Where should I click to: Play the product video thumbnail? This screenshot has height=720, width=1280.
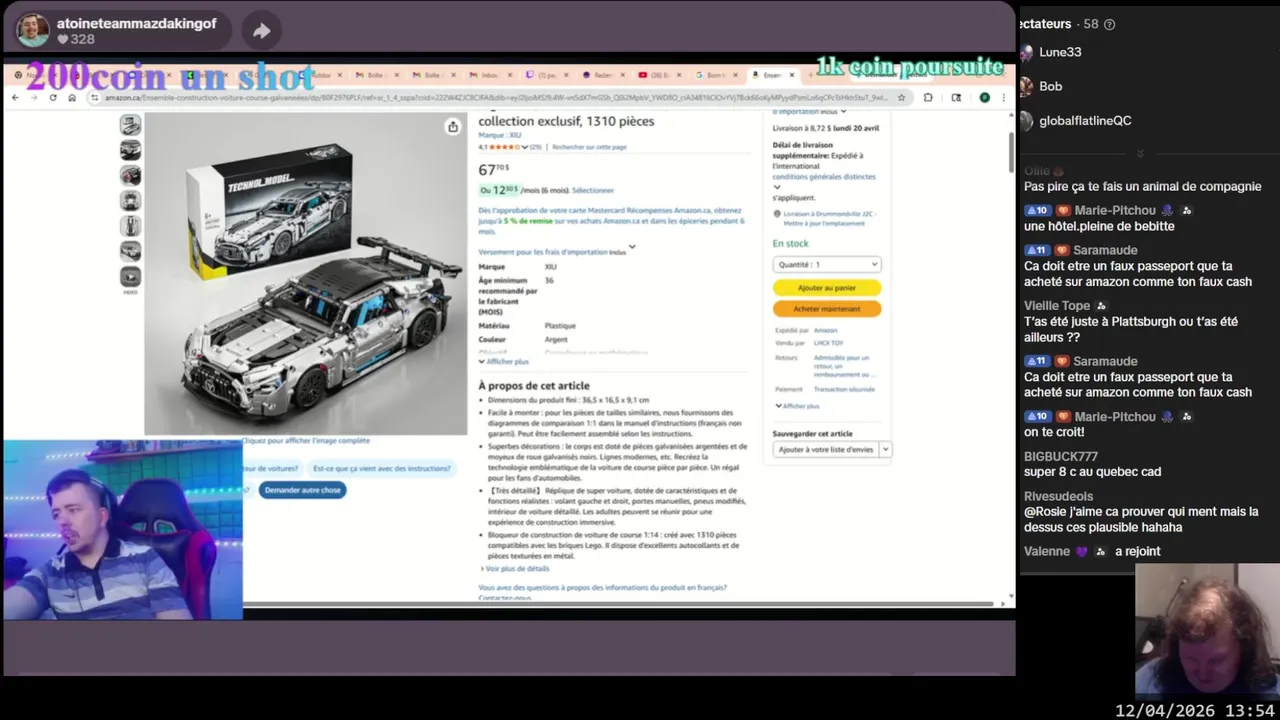tap(130, 277)
